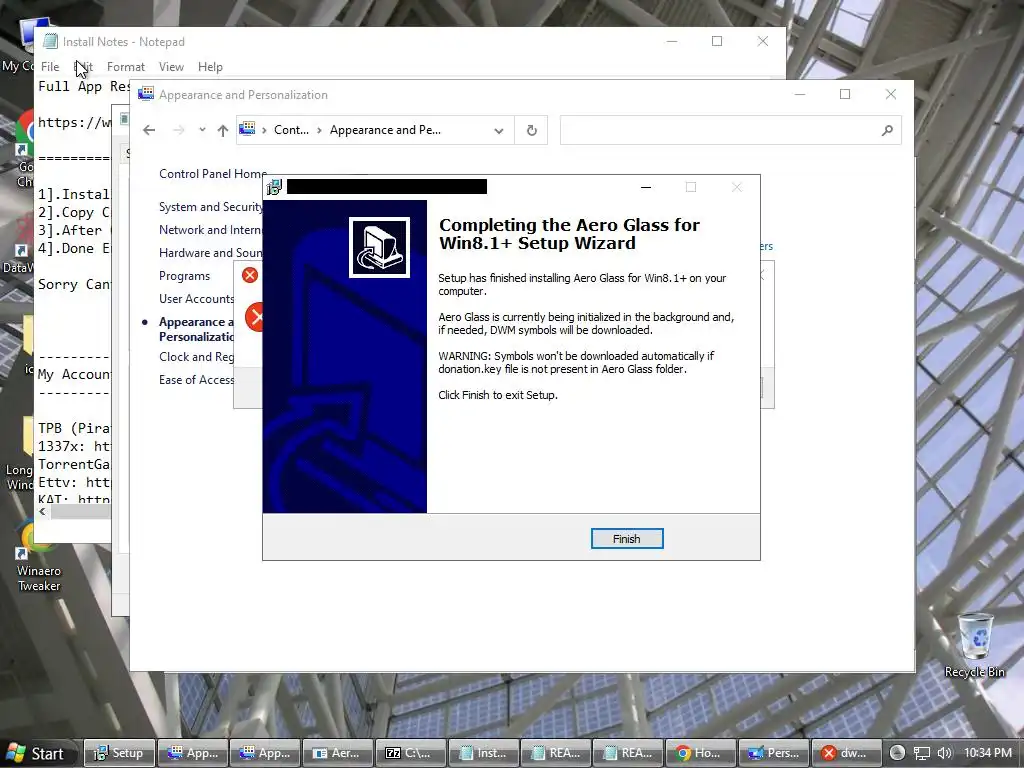Minimize the Aero Glass setup wizard window

646,187
